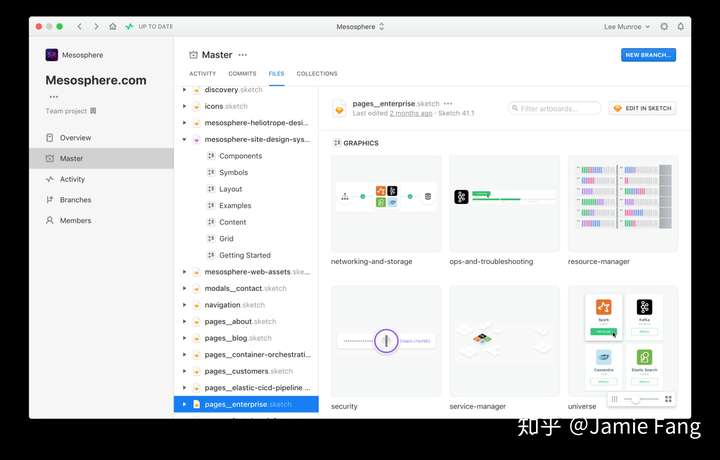Open the service-manager artboard thumbnail

click(505, 341)
